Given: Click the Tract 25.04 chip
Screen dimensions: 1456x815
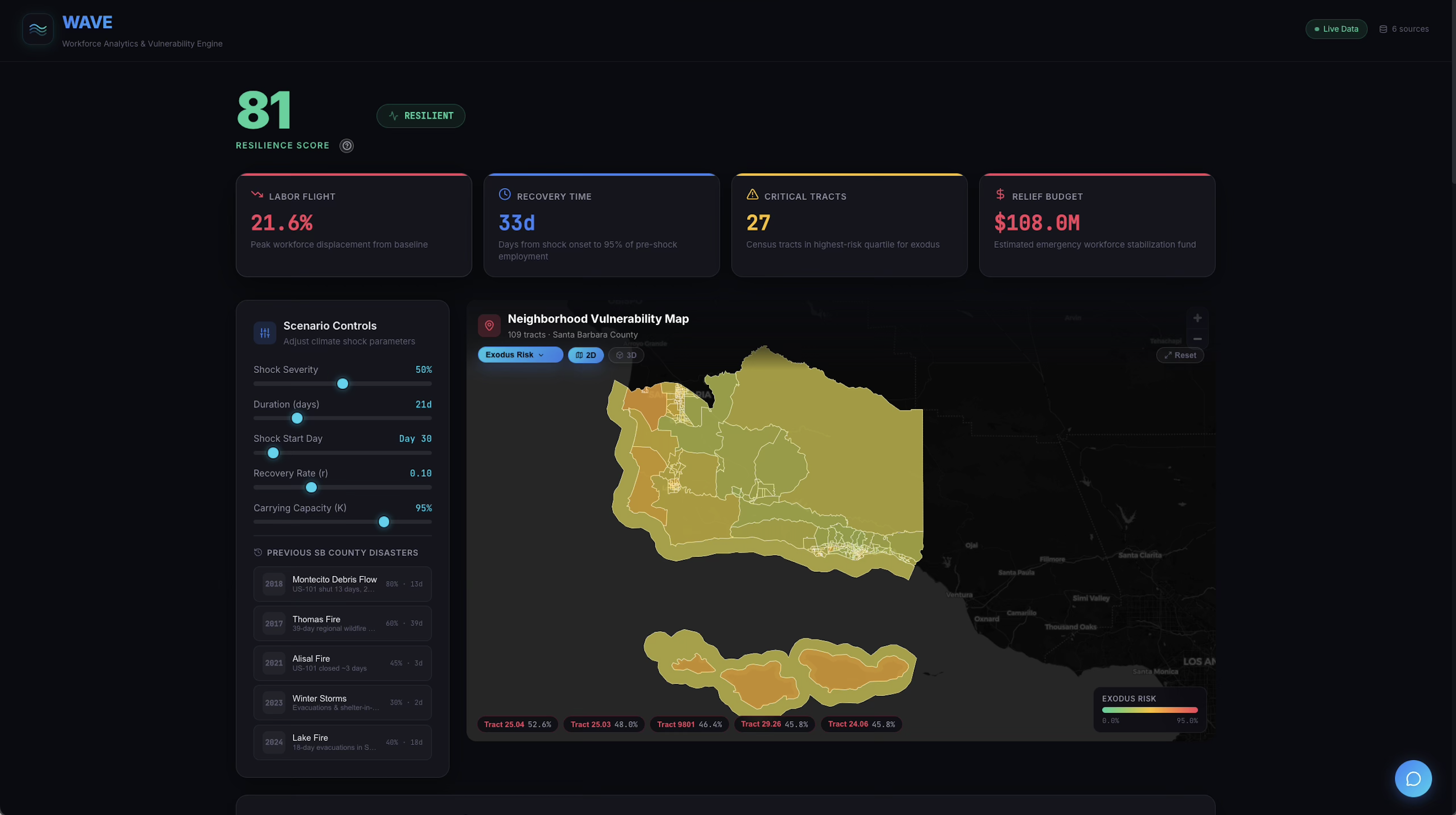Looking at the screenshot, I should tap(517, 724).
